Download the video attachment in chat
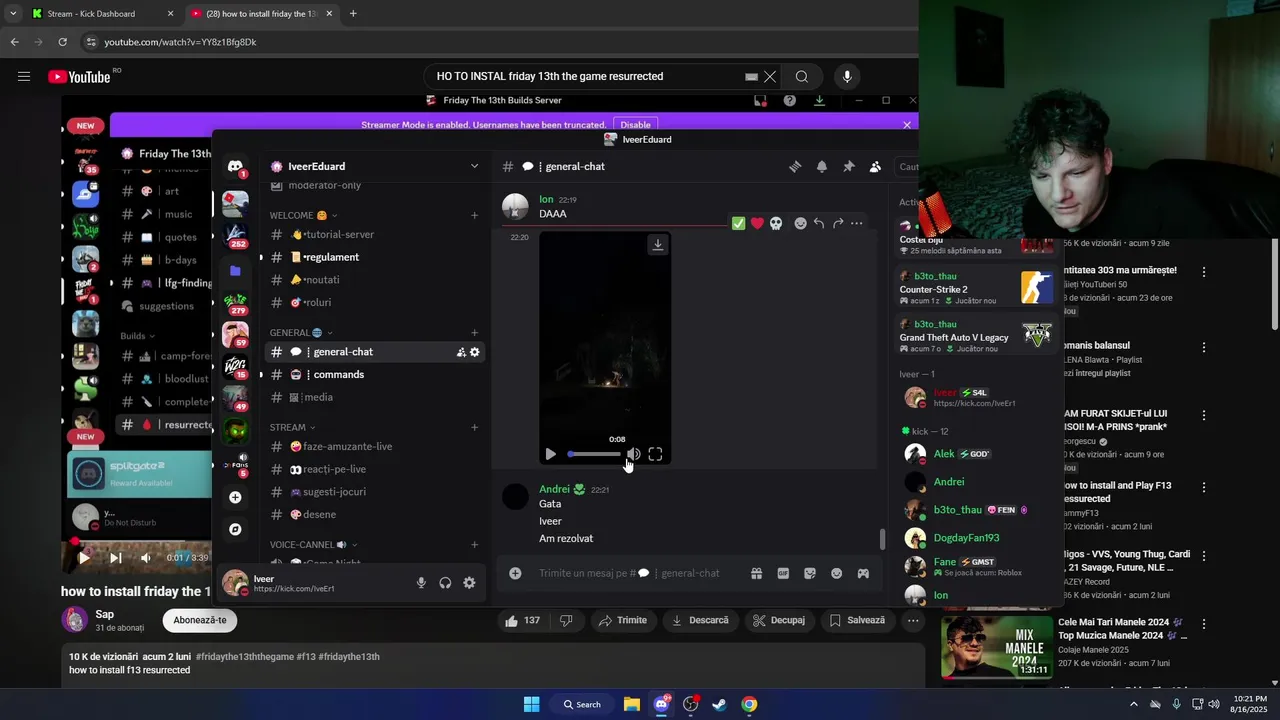 pos(657,244)
